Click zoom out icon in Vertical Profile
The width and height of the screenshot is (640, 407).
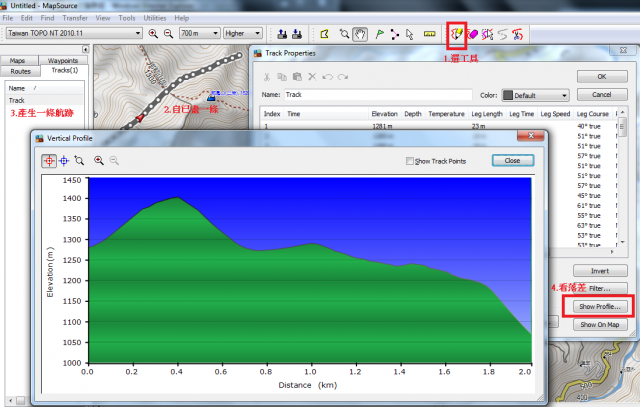coord(114,160)
